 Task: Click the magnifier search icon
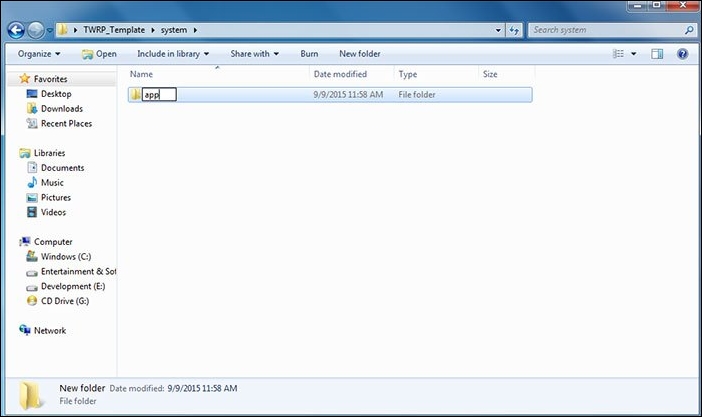pos(689,30)
